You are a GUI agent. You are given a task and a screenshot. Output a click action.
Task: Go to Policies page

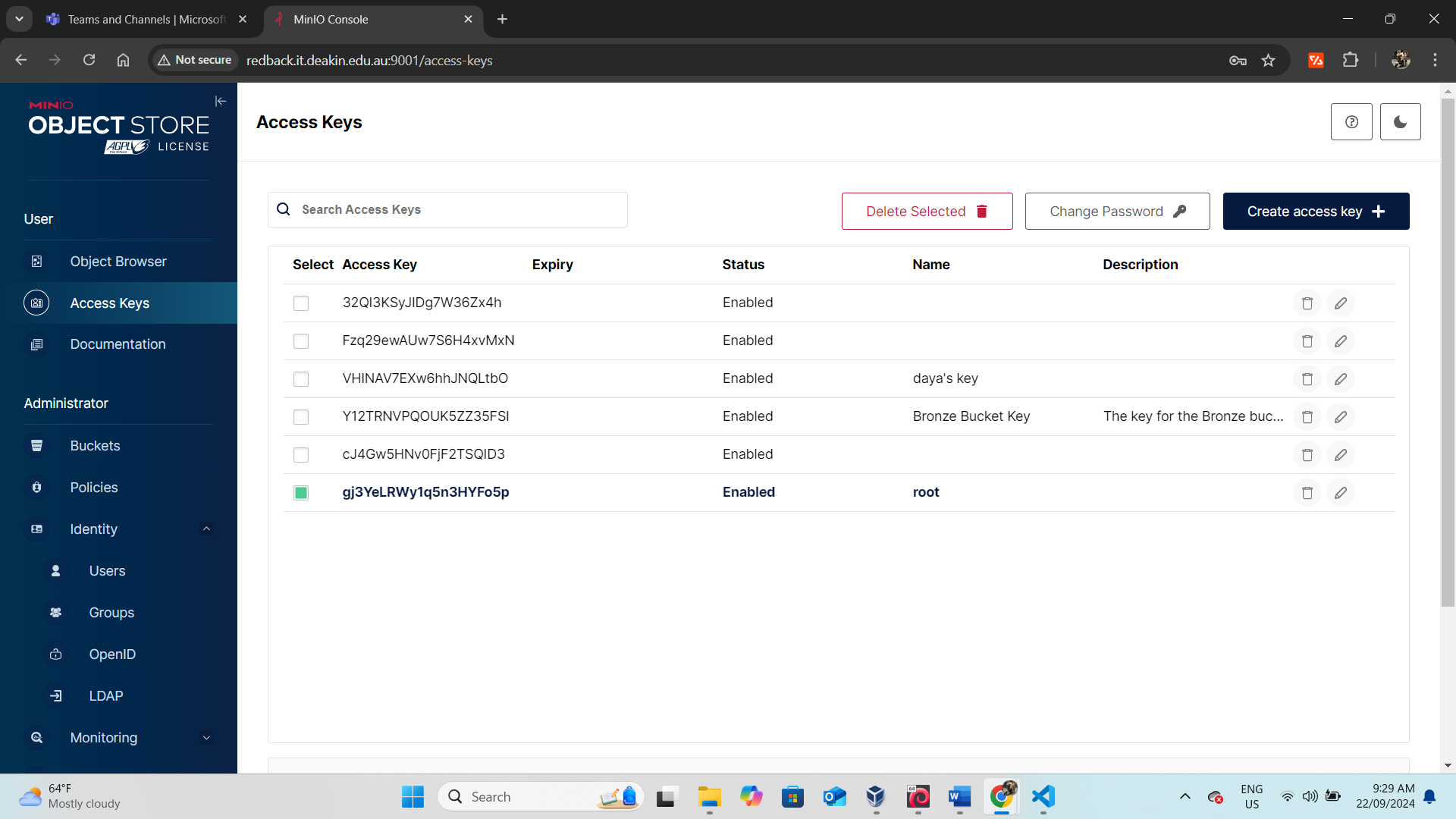[x=118, y=488]
